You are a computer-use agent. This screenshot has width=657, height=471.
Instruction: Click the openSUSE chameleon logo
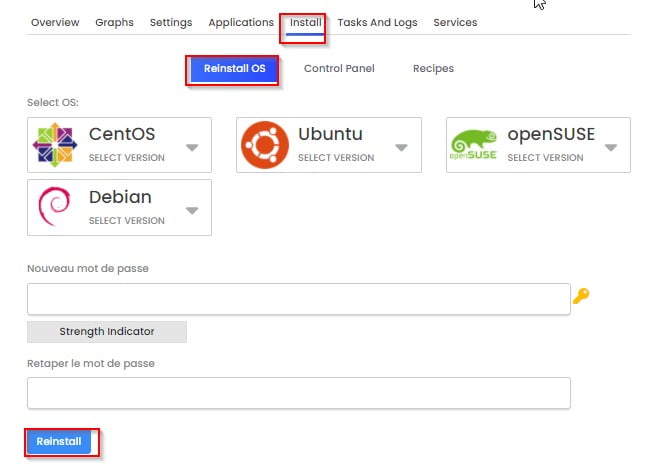pyautogui.click(x=474, y=145)
